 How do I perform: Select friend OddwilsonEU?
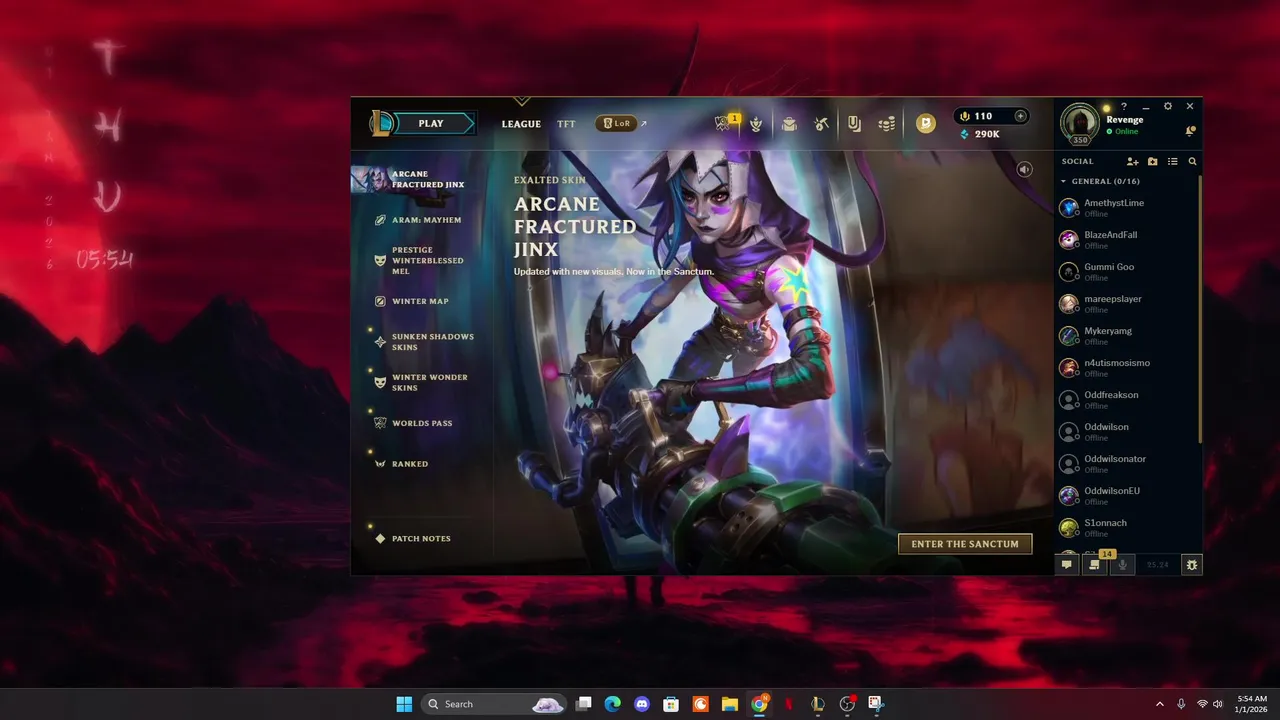pyautogui.click(x=1127, y=495)
